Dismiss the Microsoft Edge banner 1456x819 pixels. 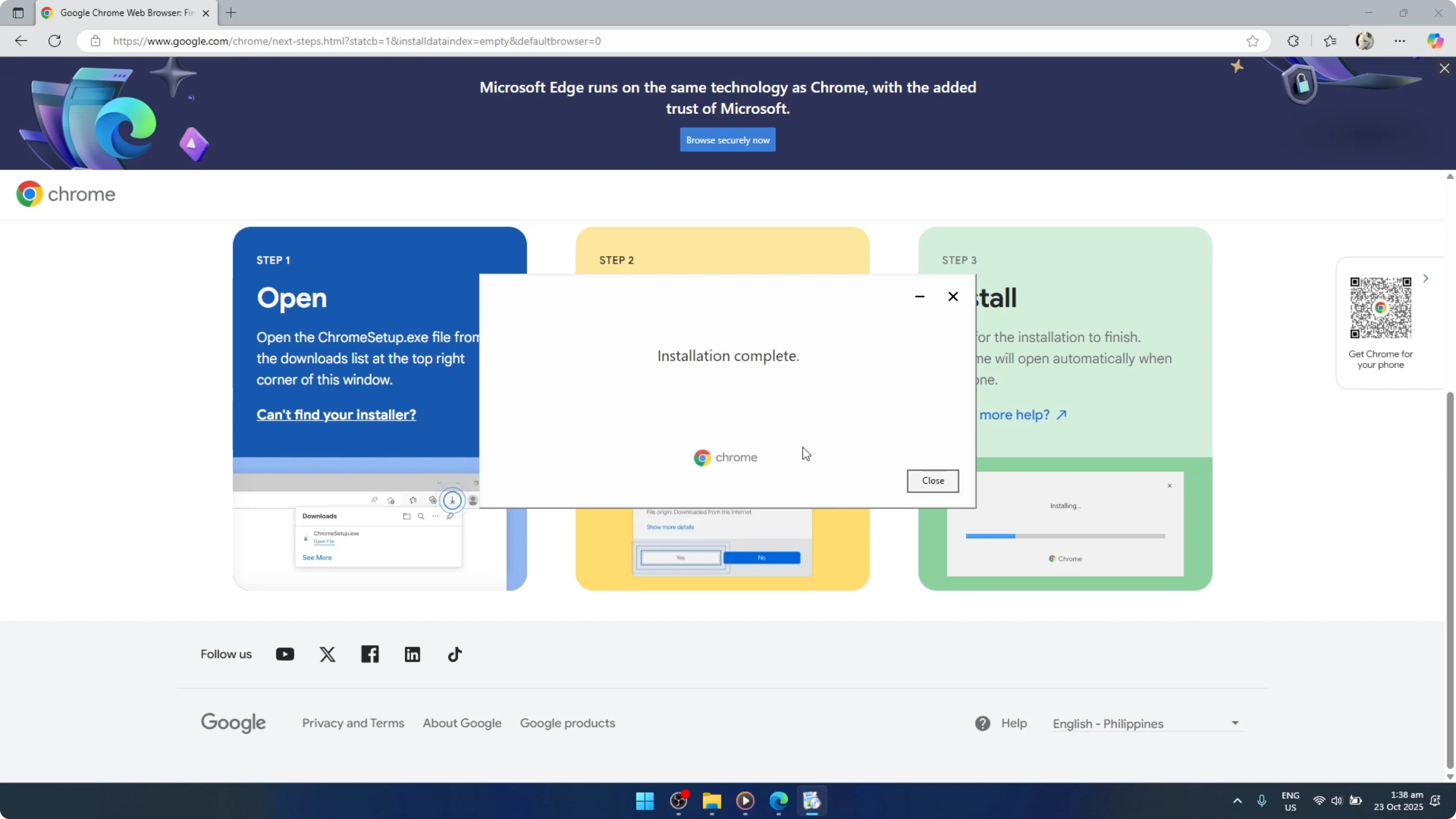[x=1444, y=68]
